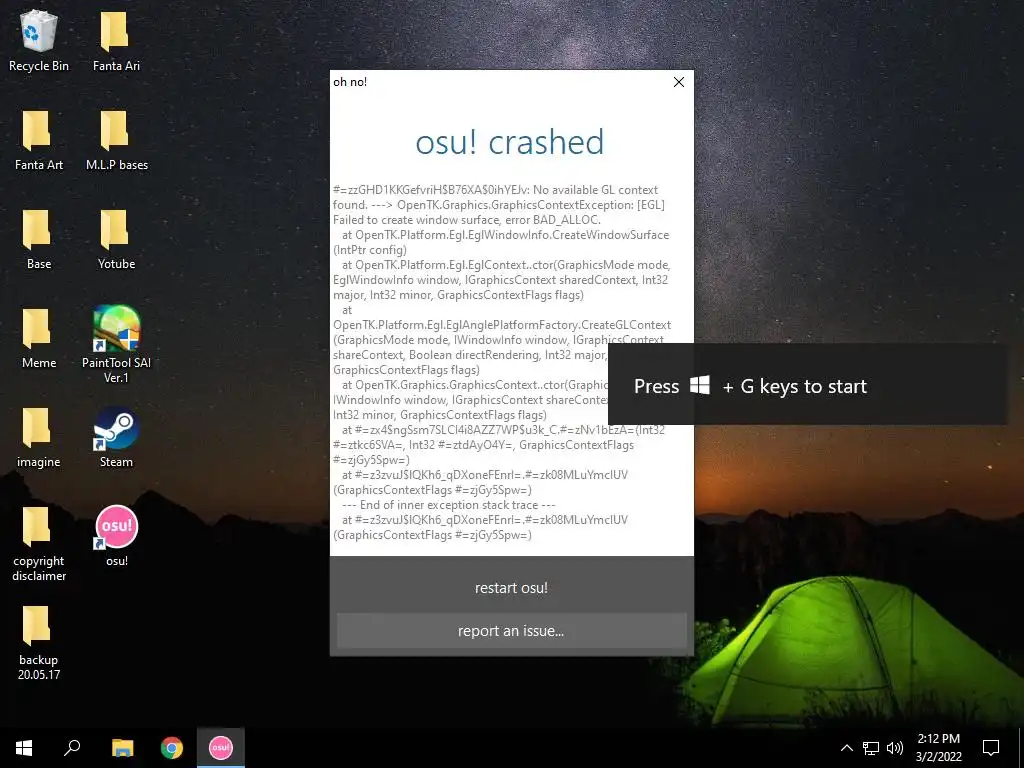Close the oh no! crash dialog

coord(679,82)
